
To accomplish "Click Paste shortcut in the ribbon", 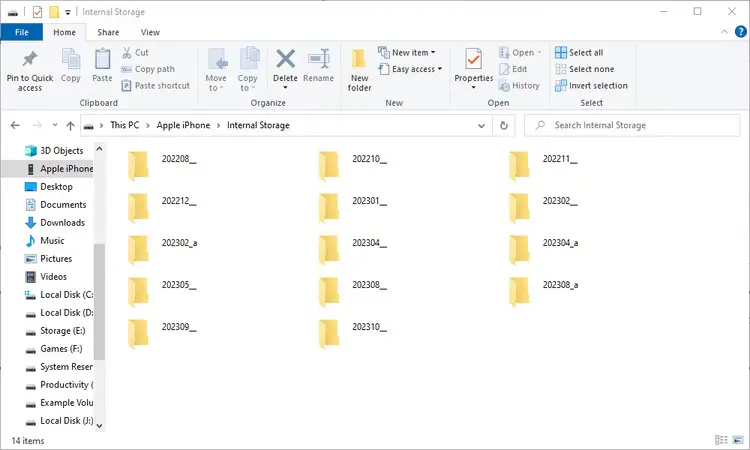I will point(155,86).
